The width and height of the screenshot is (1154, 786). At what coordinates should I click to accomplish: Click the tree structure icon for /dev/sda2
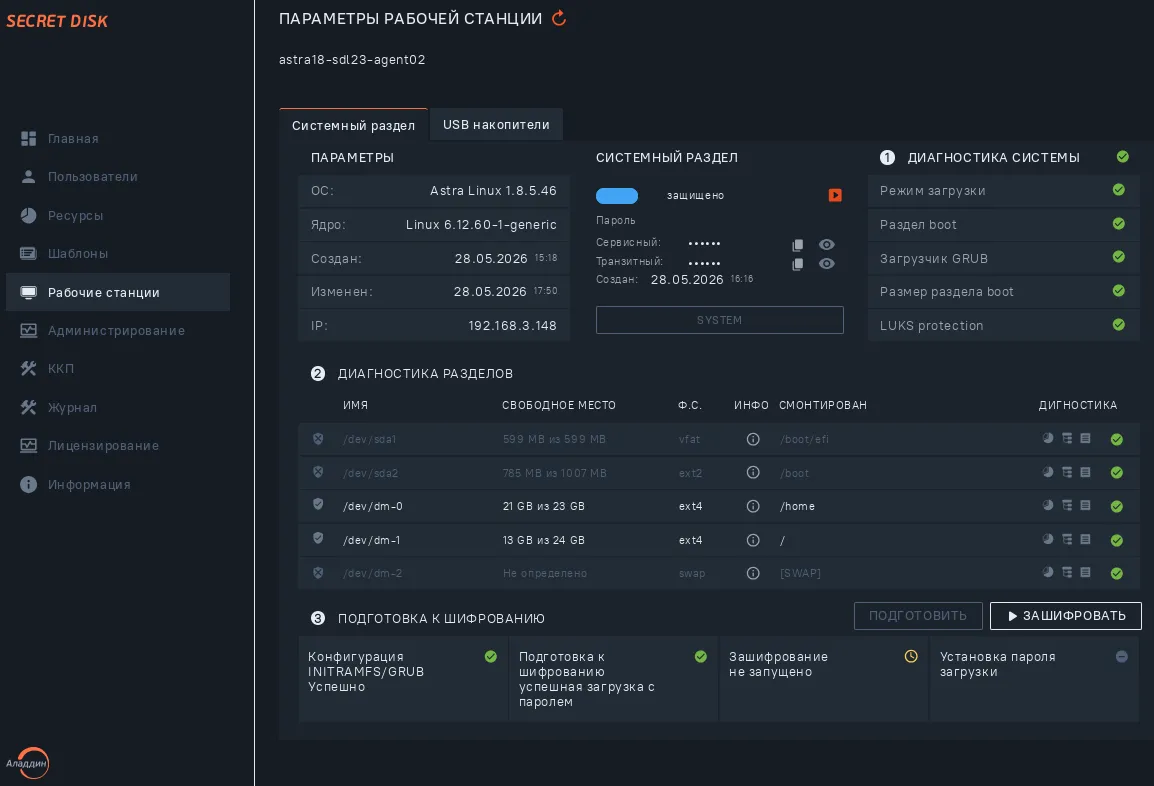click(x=1067, y=472)
